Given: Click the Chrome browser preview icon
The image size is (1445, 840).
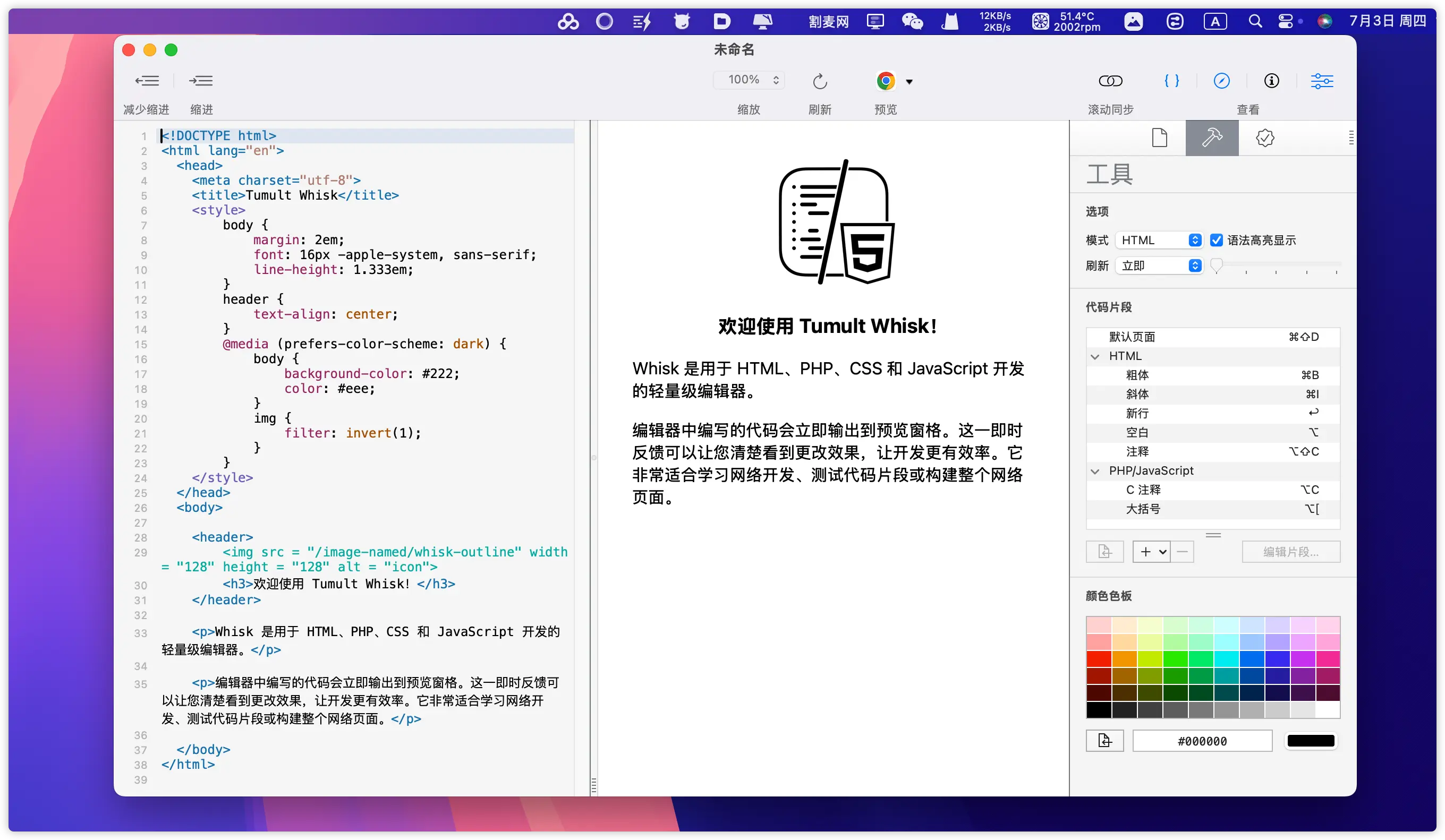Looking at the screenshot, I should pos(886,81).
